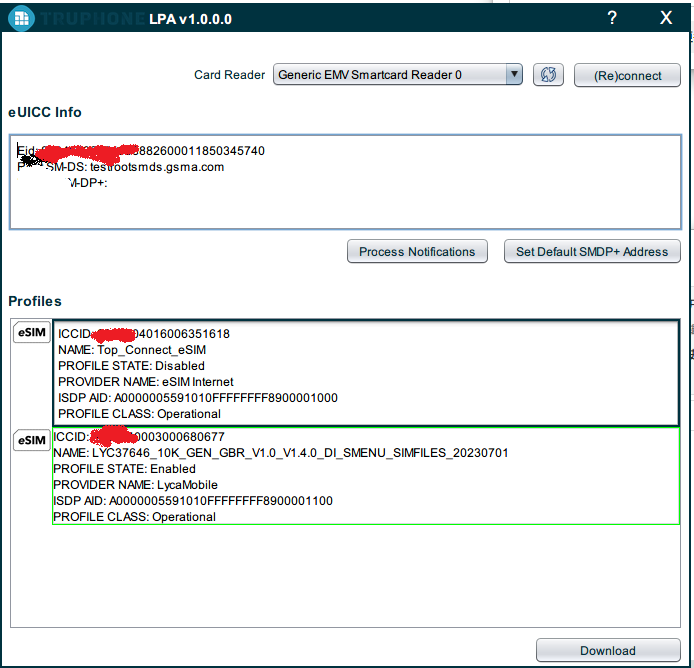Click PROFILE STATE: Disabled text
This screenshot has height=668, width=694.
131,366
